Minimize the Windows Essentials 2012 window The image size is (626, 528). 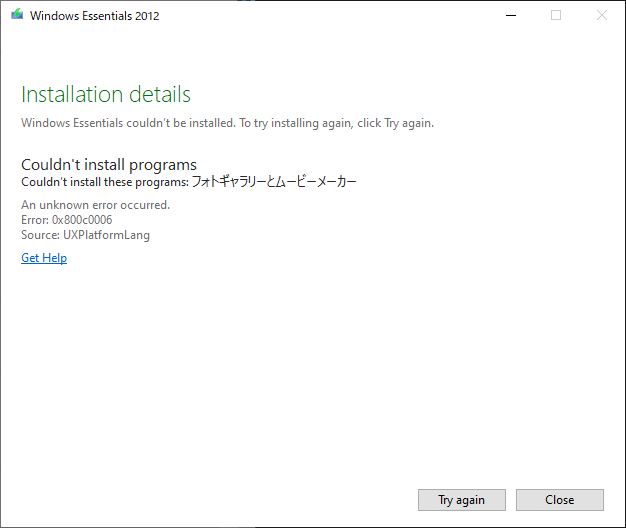point(511,15)
